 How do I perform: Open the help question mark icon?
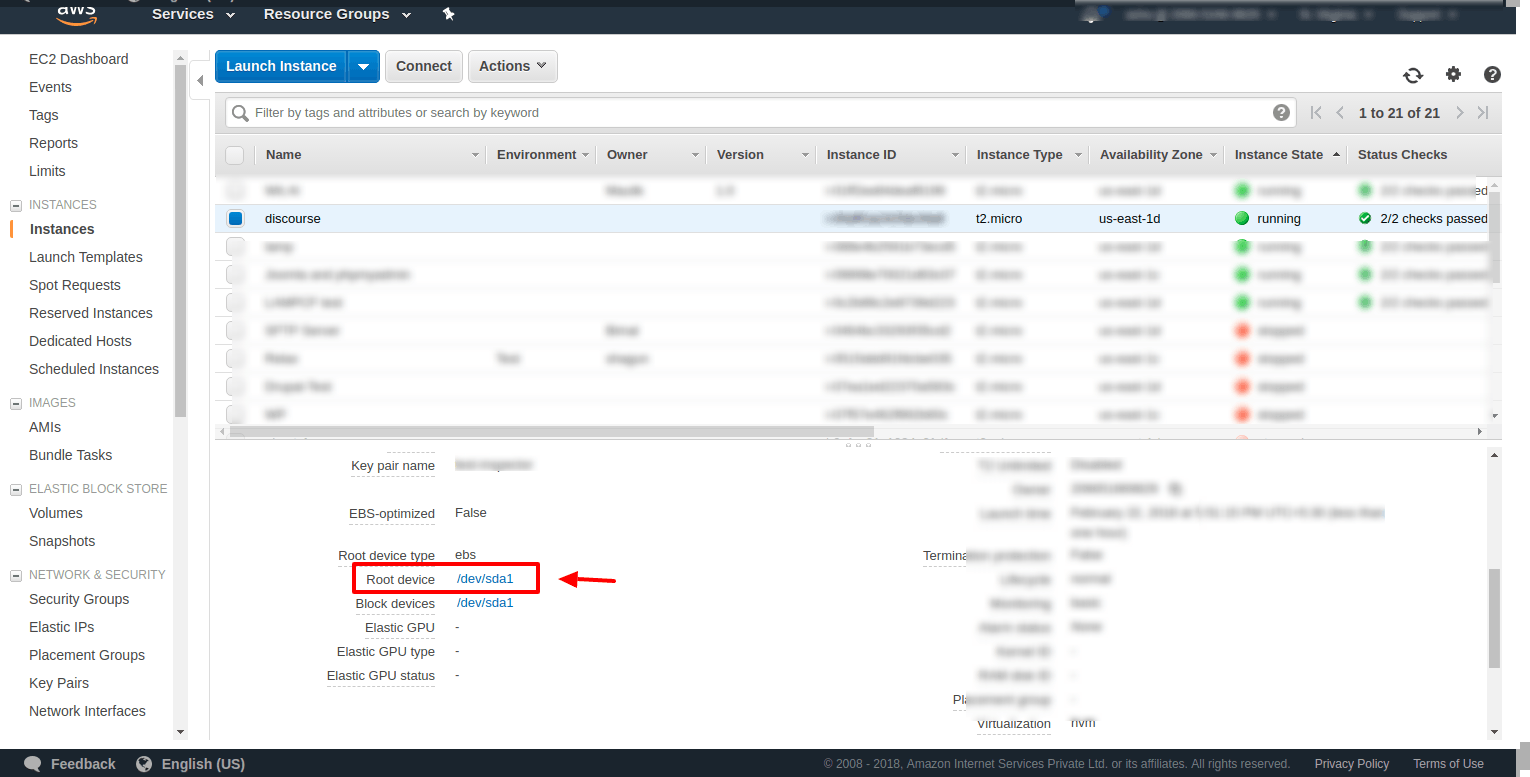coord(1492,74)
